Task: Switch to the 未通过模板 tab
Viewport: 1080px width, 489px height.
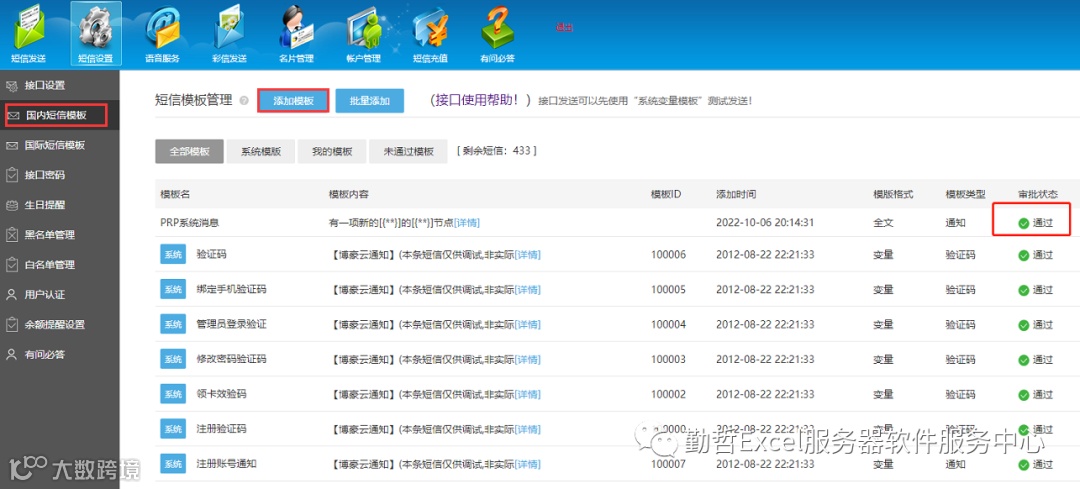Action: pos(409,152)
